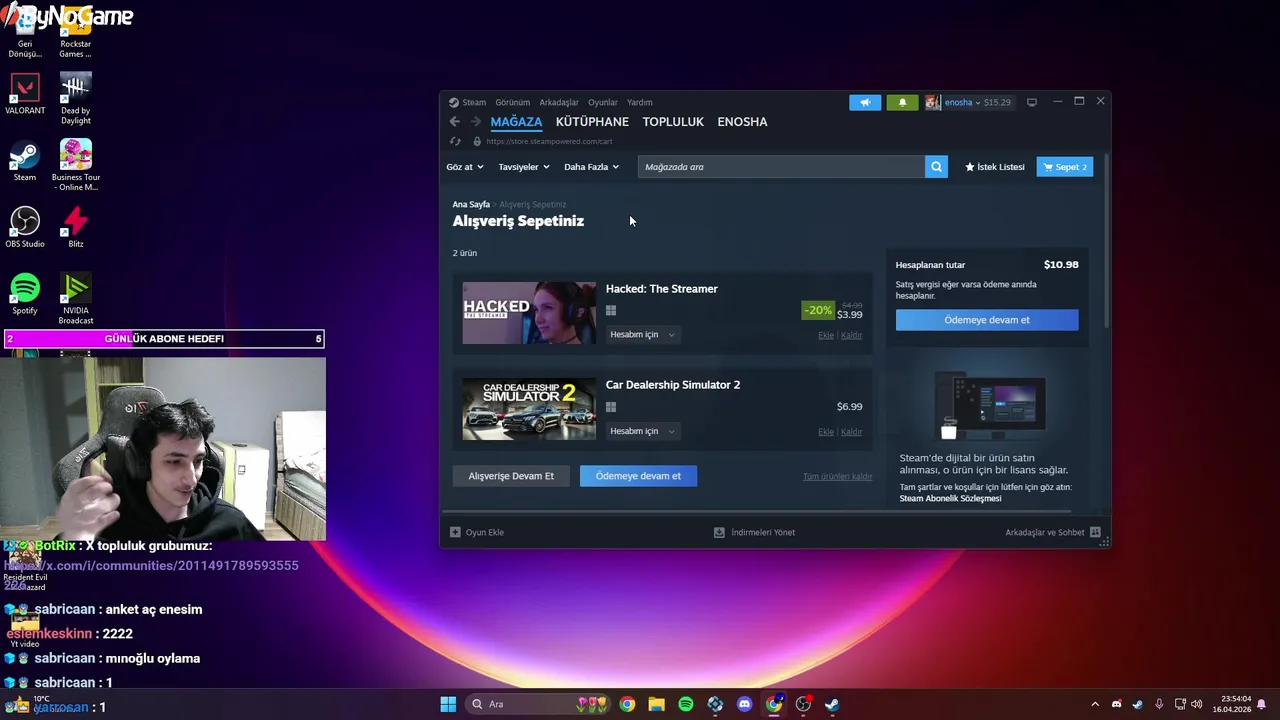The image size is (1280, 720).
Task: Select the Spotify desktop shortcut
Action: [25, 294]
